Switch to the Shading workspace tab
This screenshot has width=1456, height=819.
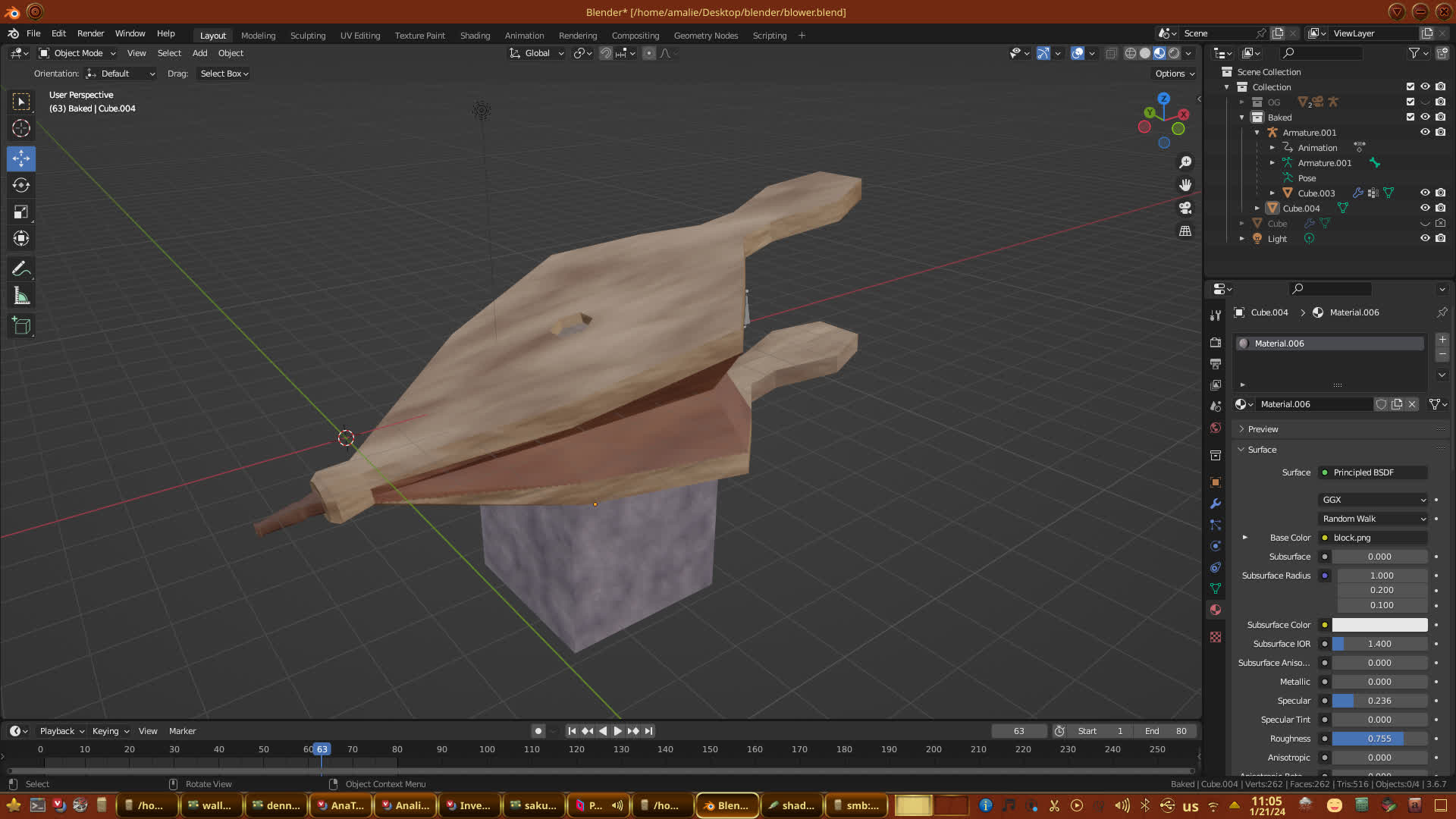475,36
